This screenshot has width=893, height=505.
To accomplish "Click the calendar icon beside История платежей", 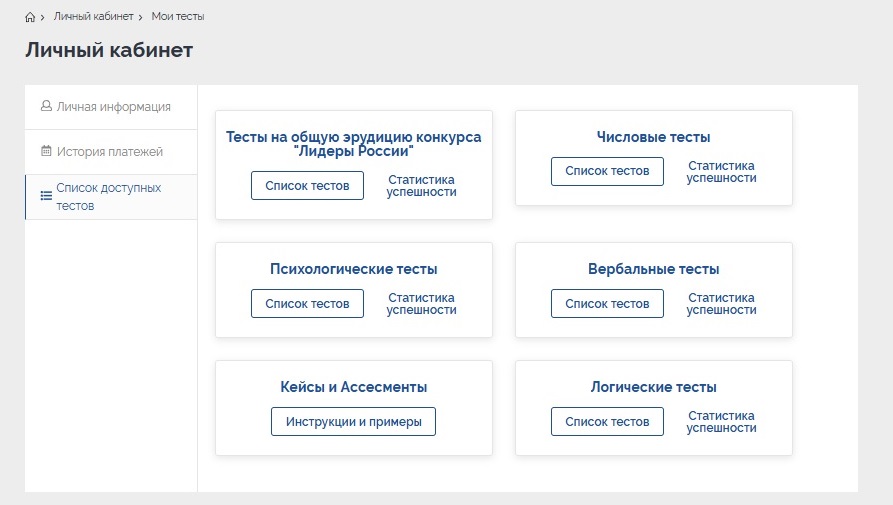I will 46,151.
